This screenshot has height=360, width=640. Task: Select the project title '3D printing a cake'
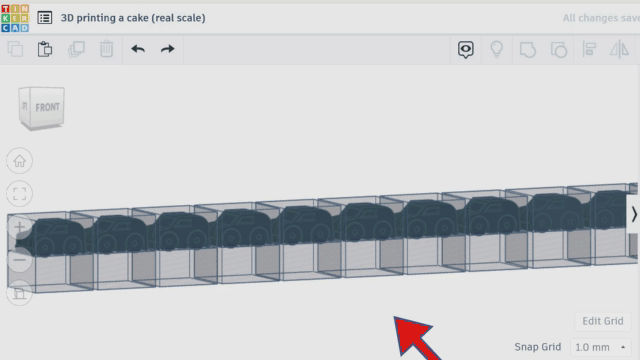(x=133, y=18)
